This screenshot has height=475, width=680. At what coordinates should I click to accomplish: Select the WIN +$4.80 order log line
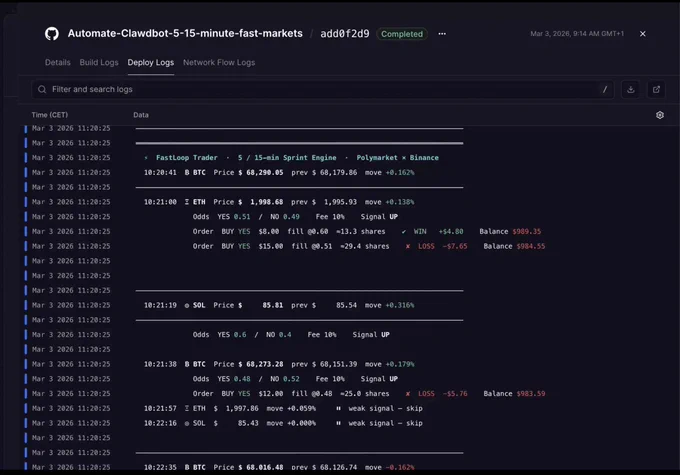367,232
